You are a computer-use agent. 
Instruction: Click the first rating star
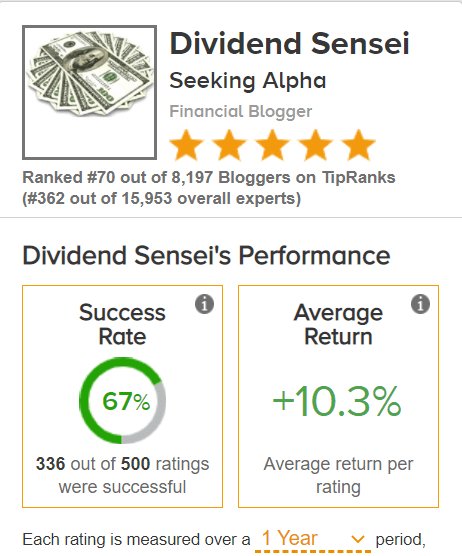pyautogui.click(x=186, y=145)
